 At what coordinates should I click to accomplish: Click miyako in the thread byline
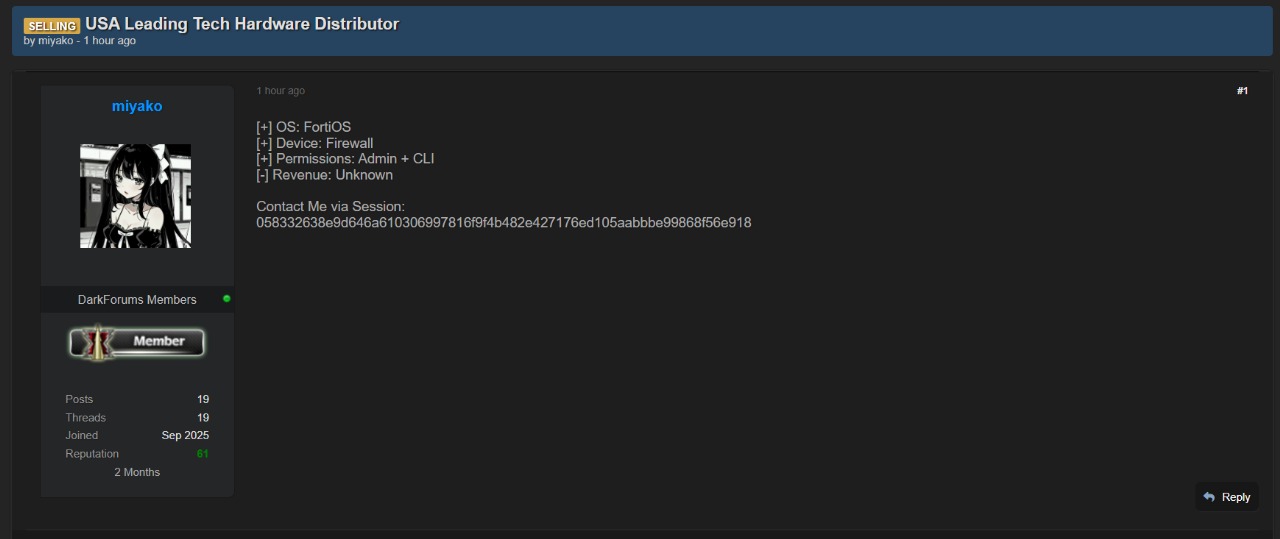click(x=56, y=41)
